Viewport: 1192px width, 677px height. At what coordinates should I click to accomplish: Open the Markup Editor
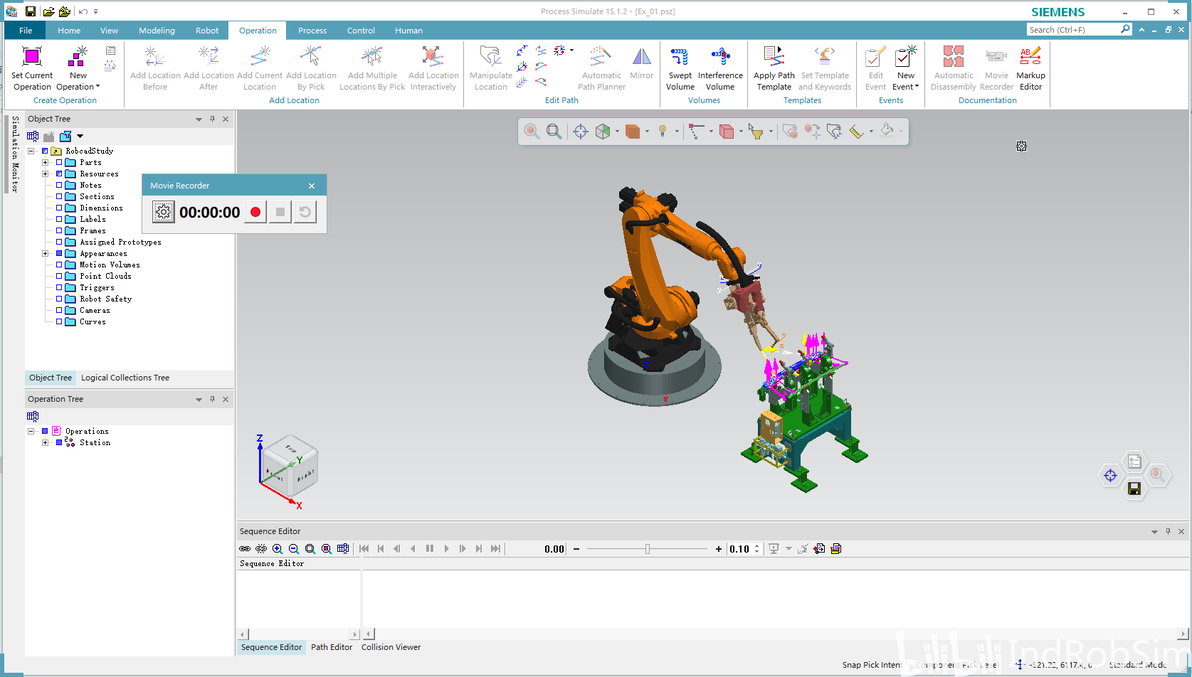1030,68
